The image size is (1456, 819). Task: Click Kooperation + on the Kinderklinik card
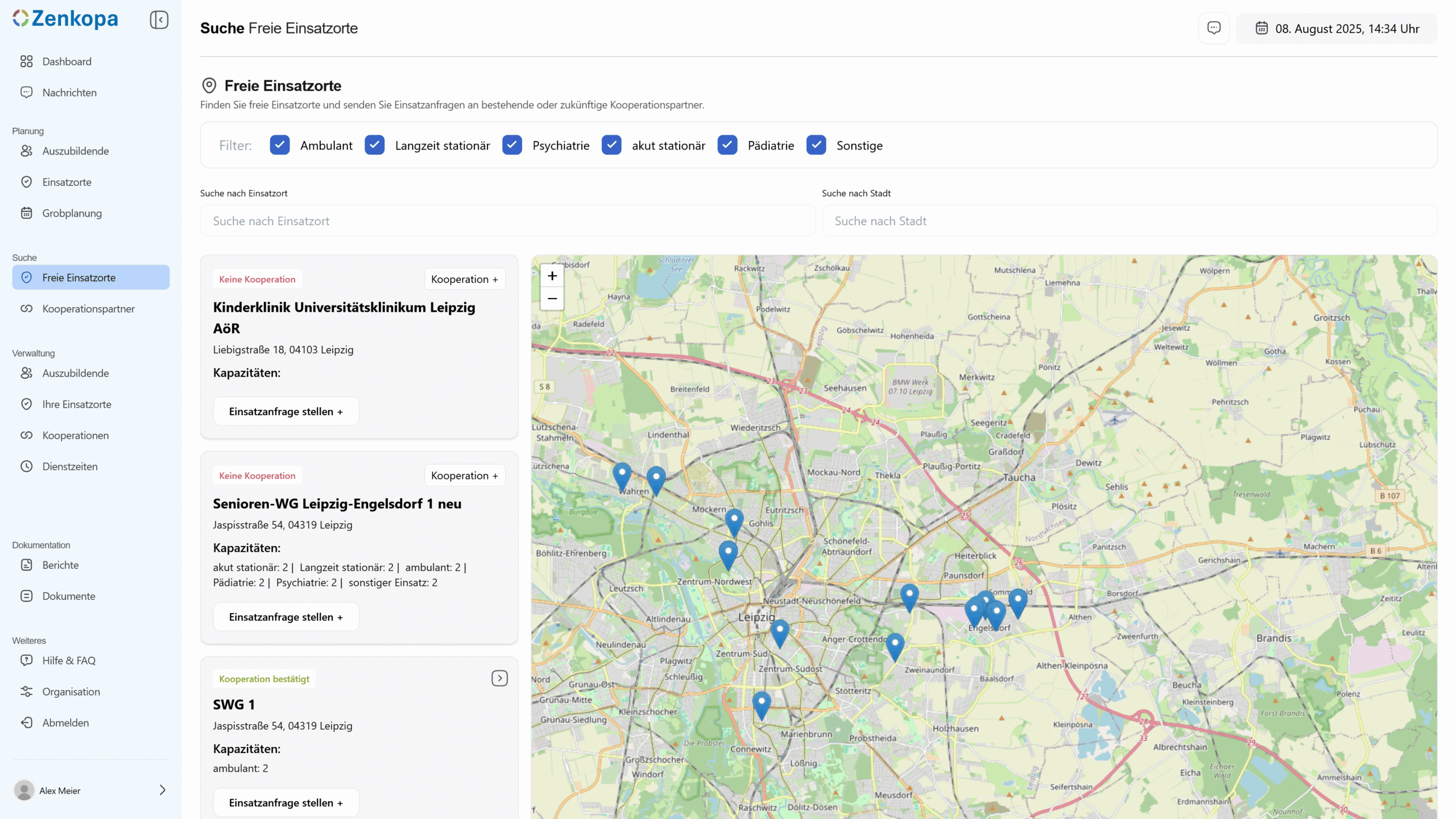click(464, 279)
